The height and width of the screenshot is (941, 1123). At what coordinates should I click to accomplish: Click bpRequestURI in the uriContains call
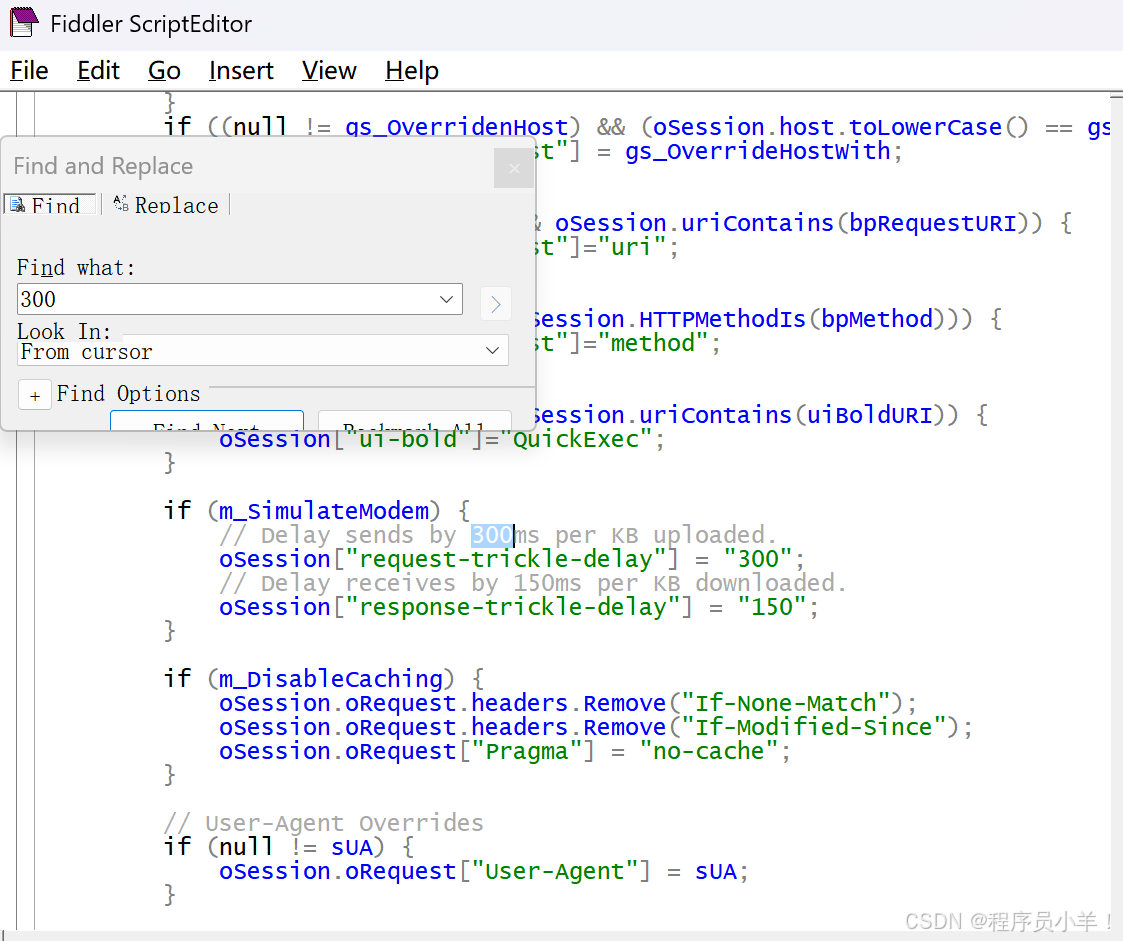pos(932,223)
